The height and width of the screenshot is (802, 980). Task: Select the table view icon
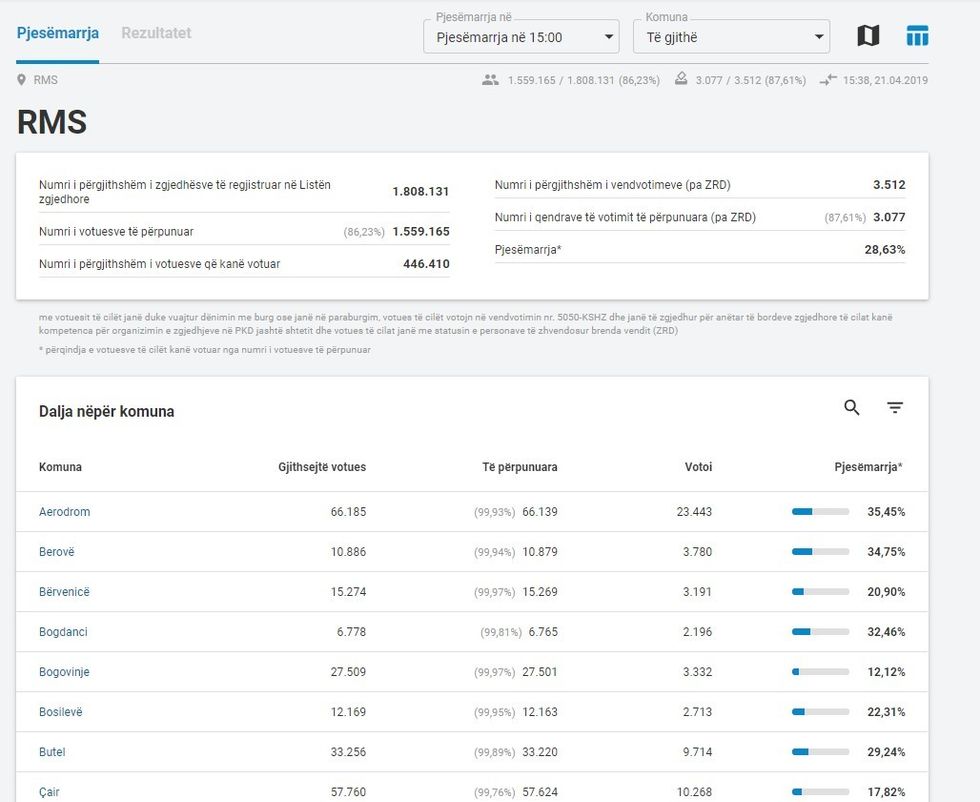point(917,36)
